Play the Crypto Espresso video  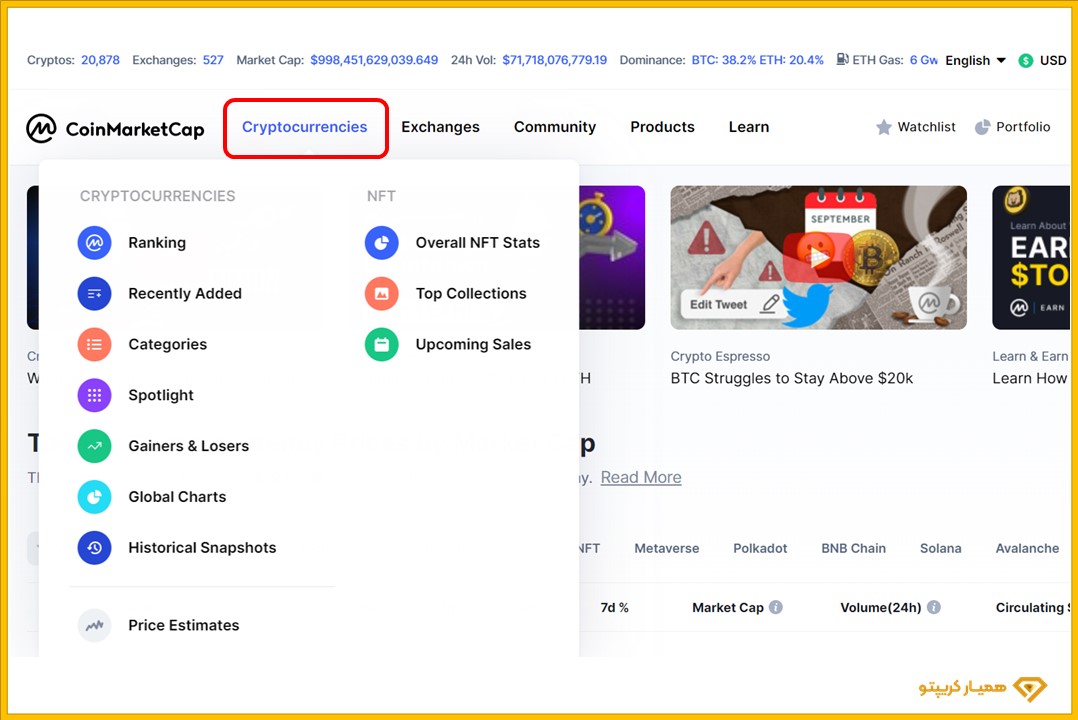(818, 258)
